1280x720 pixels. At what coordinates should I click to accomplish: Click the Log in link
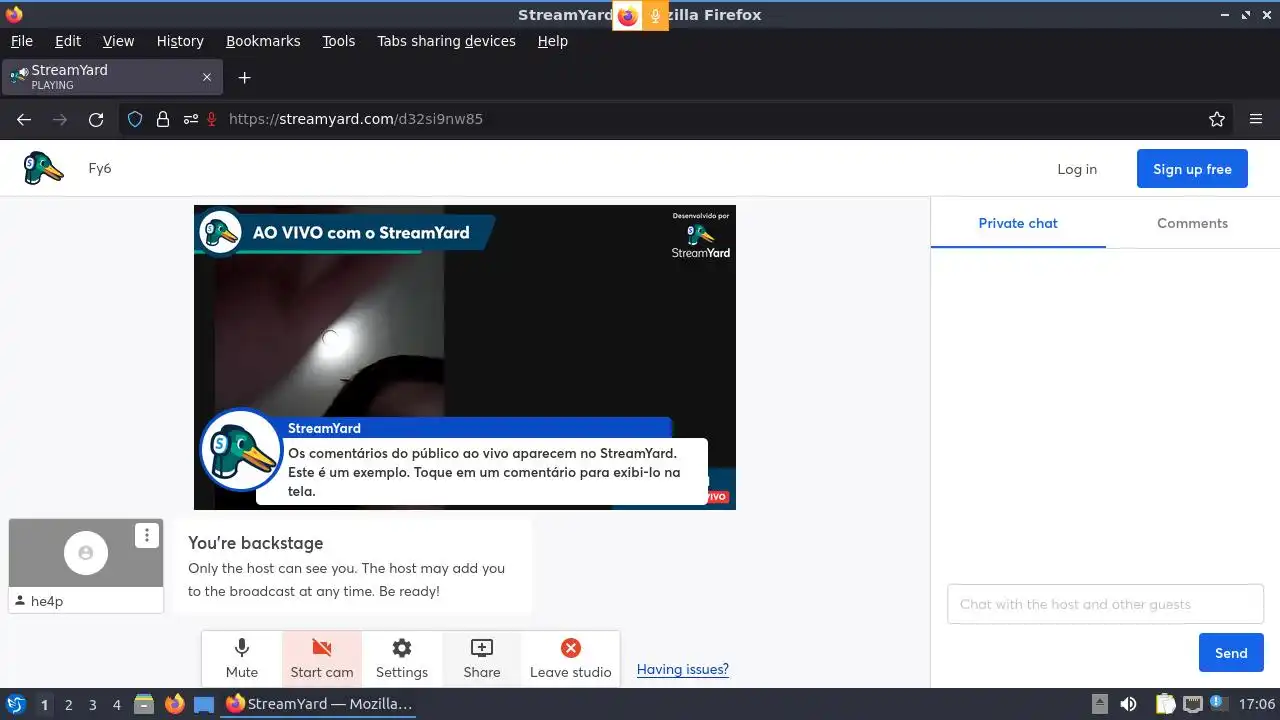[1077, 169]
